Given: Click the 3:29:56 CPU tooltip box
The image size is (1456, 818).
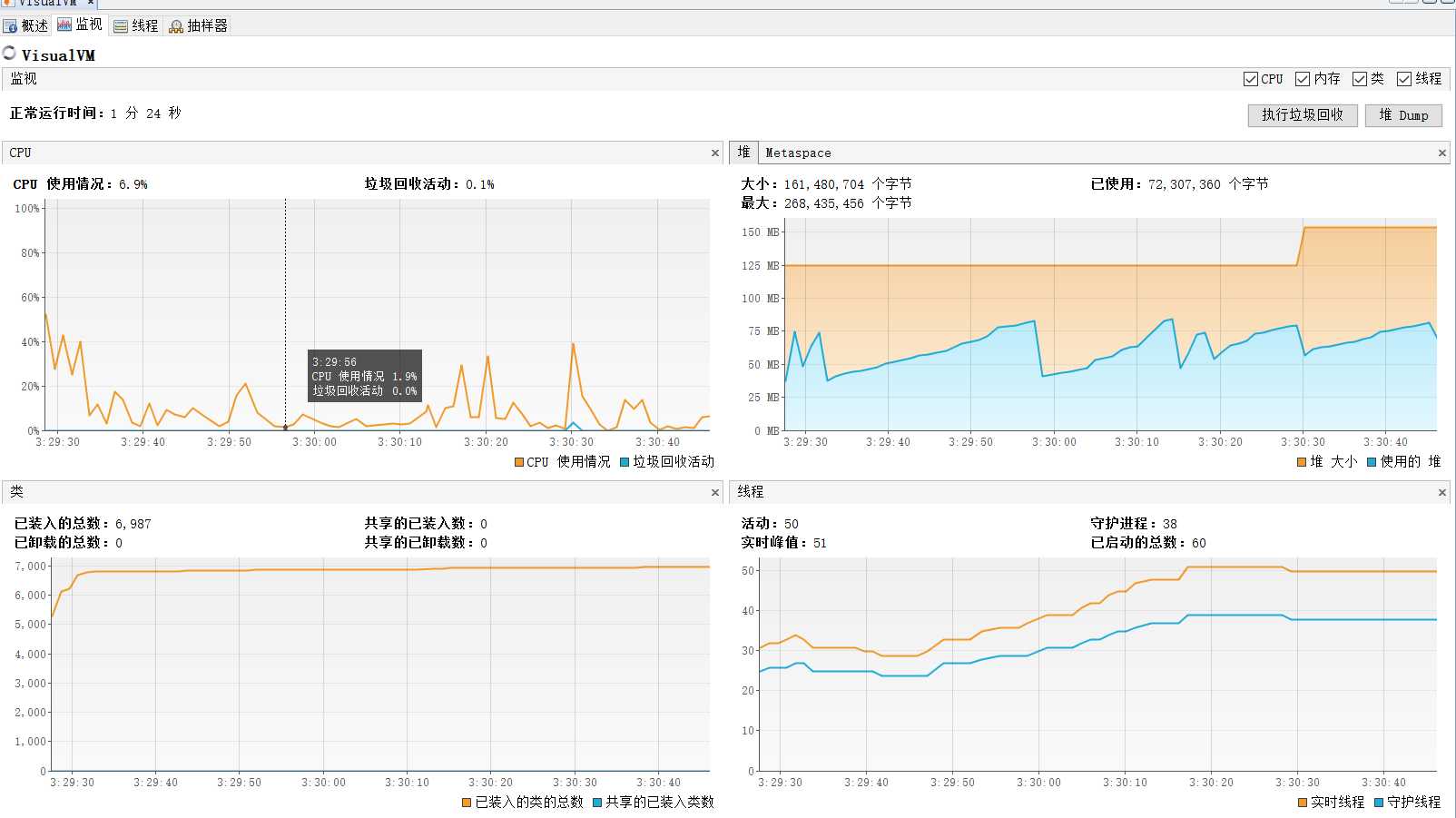Looking at the screenshot, I should (365, 376).
